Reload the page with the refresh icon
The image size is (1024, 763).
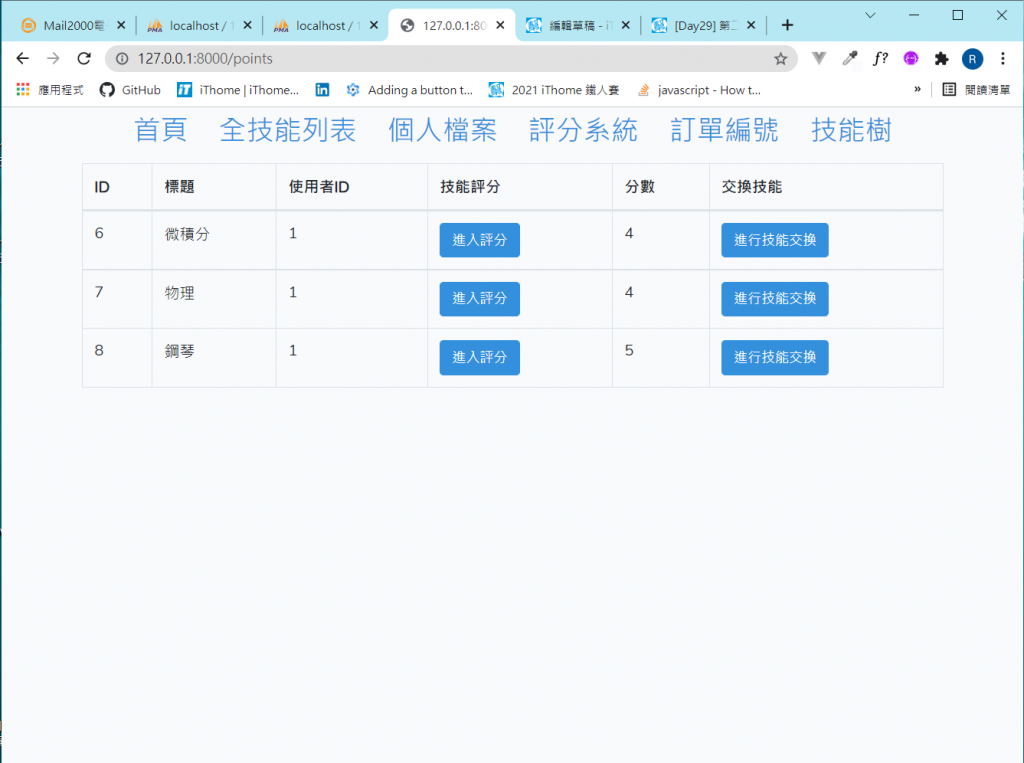pyautogui.click(x=84, y=59)
